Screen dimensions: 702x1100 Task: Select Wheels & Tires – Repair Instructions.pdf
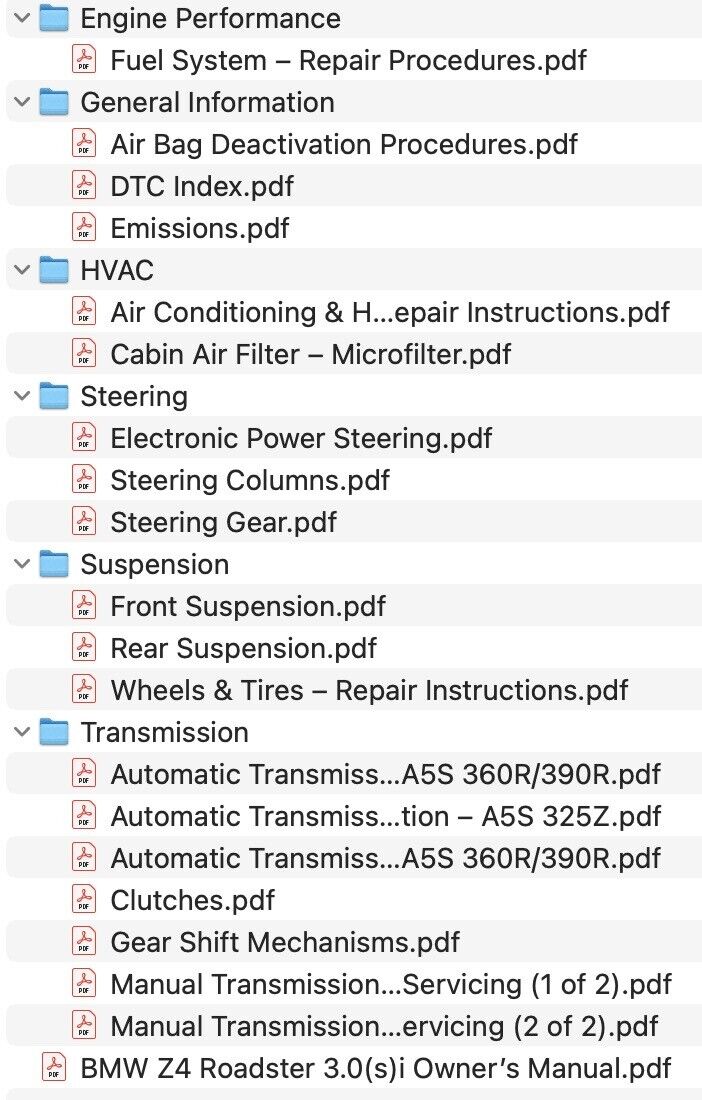point(368,690)
